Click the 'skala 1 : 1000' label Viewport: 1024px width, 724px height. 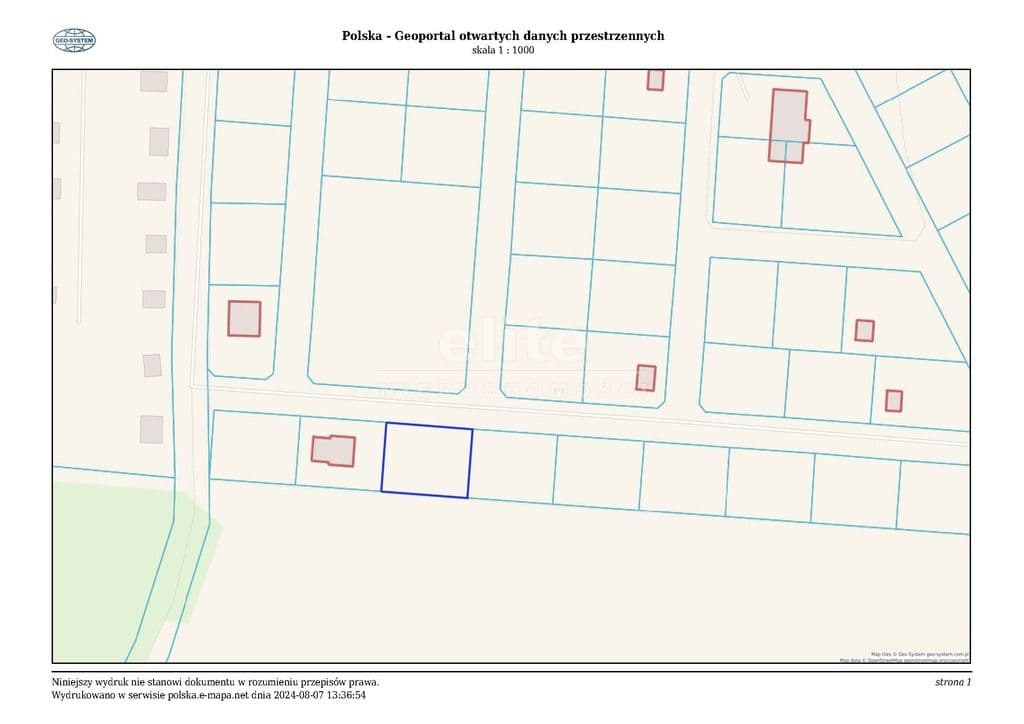(503, 50)
